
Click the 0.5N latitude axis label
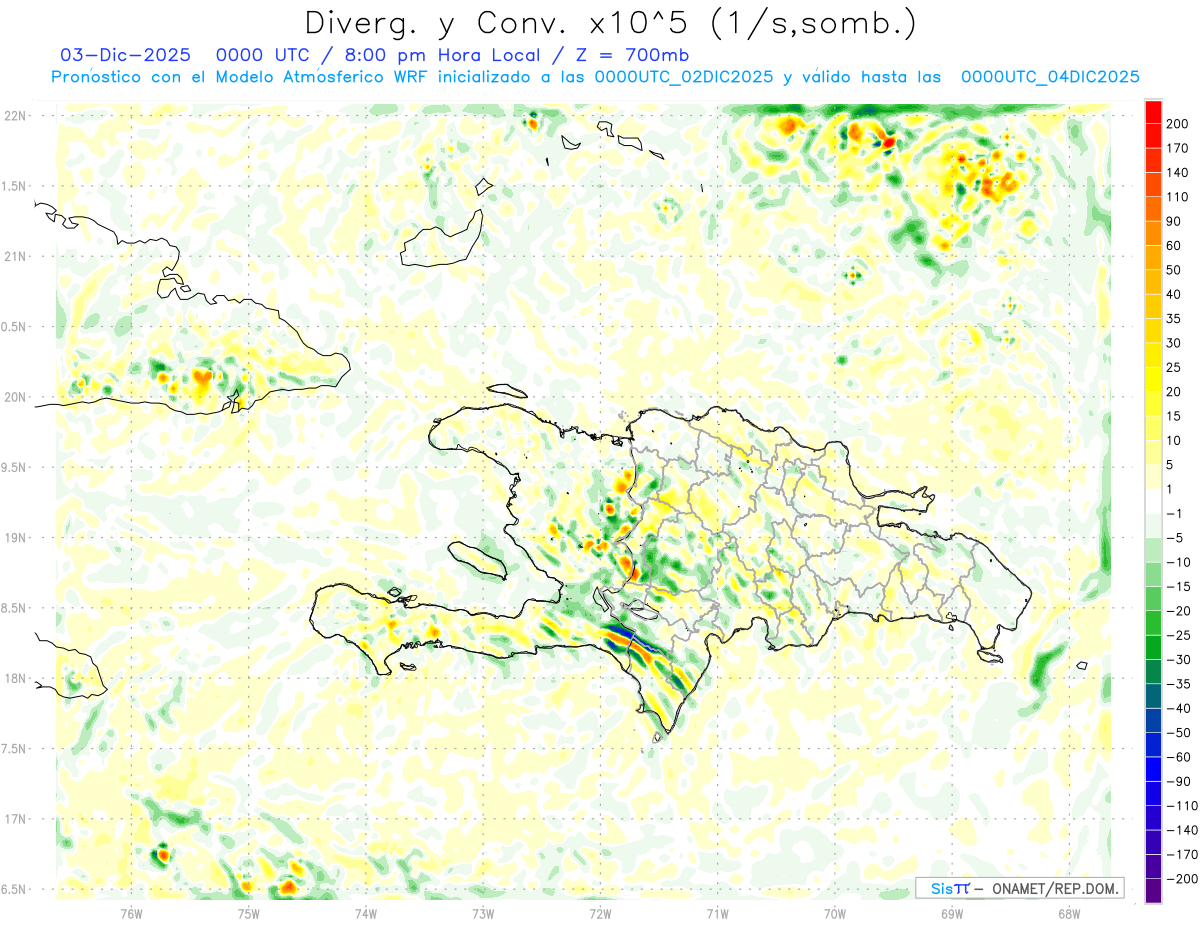pyautogui.click(x=15, y=327)
